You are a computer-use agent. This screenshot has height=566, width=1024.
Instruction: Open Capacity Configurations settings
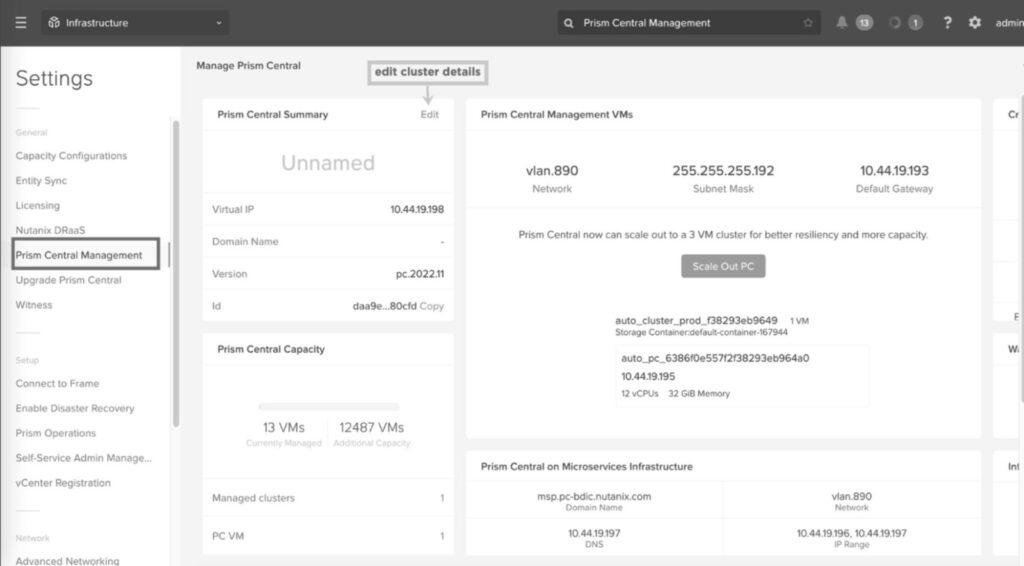point(71,155)
